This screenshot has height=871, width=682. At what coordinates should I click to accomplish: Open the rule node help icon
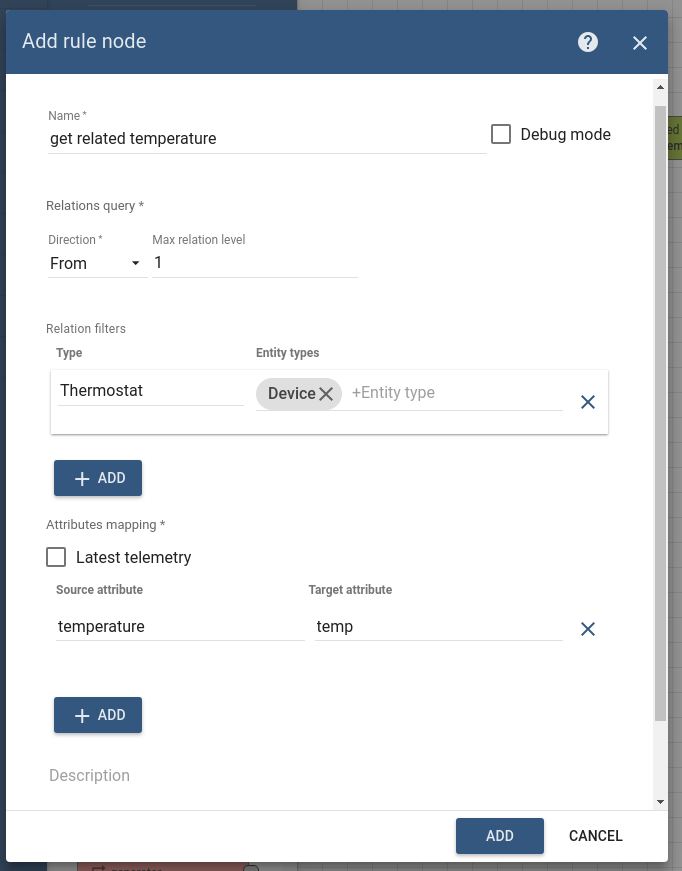click(x=588, y=42)
